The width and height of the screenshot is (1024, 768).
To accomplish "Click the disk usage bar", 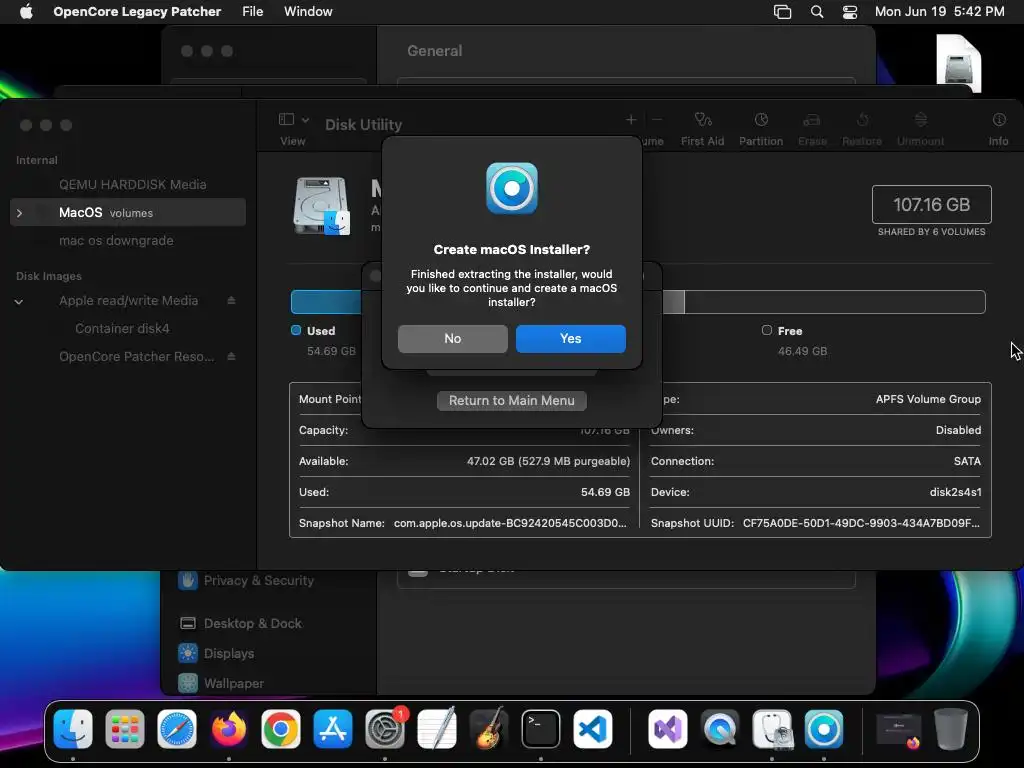I will tap(637, 302).
